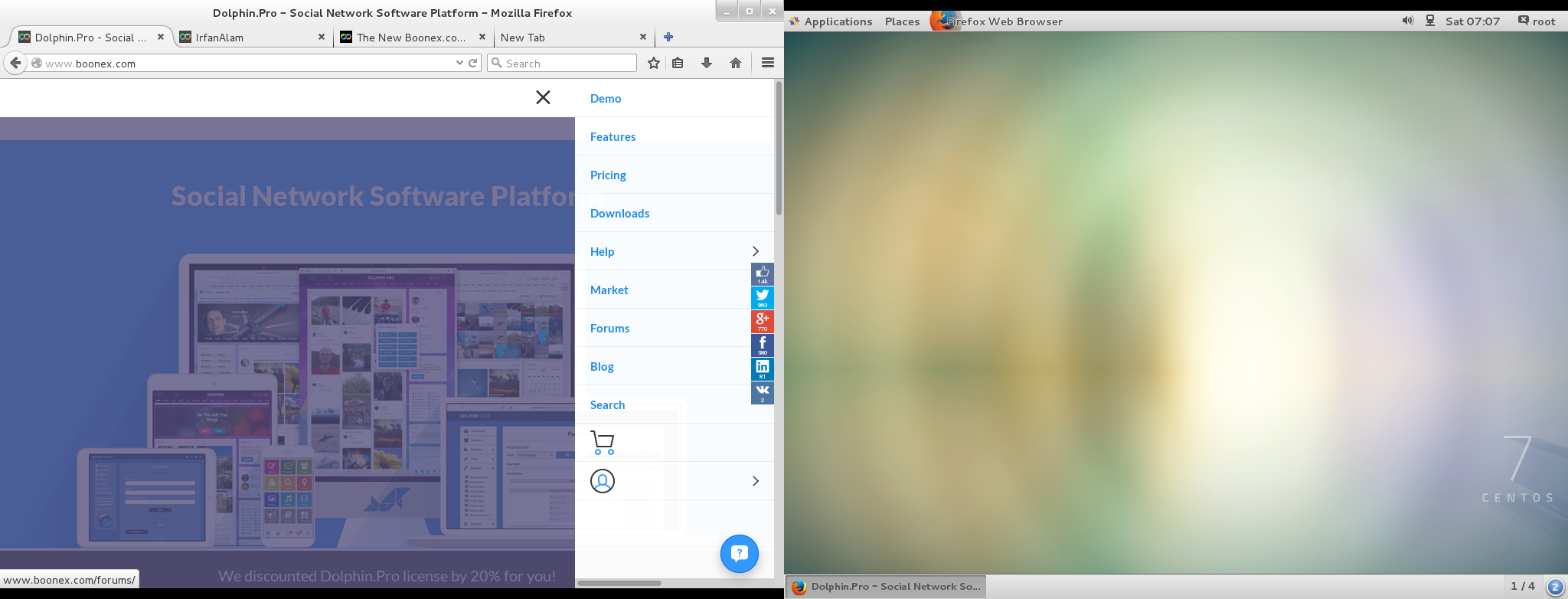Expand the user account submenu arrow

755,481
